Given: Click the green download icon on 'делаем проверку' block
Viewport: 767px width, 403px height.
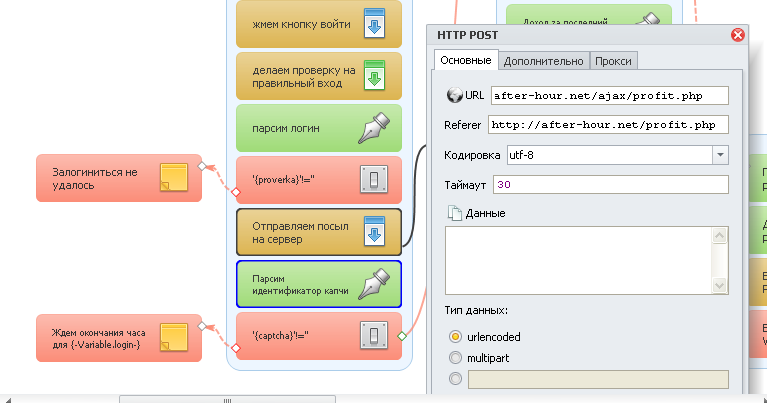Looking at the screenshot, I should pos(374,75).
